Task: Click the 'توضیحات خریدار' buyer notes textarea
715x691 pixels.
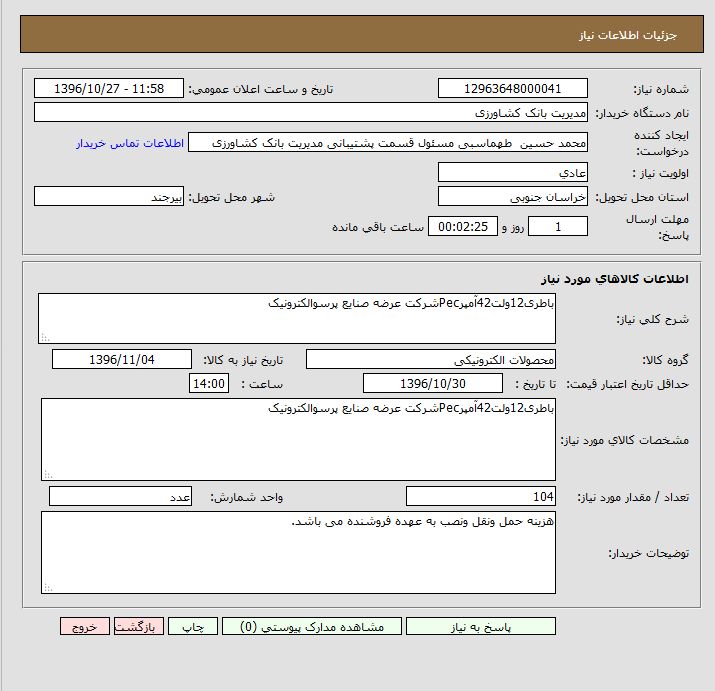Action: click(x=298, y=552)
